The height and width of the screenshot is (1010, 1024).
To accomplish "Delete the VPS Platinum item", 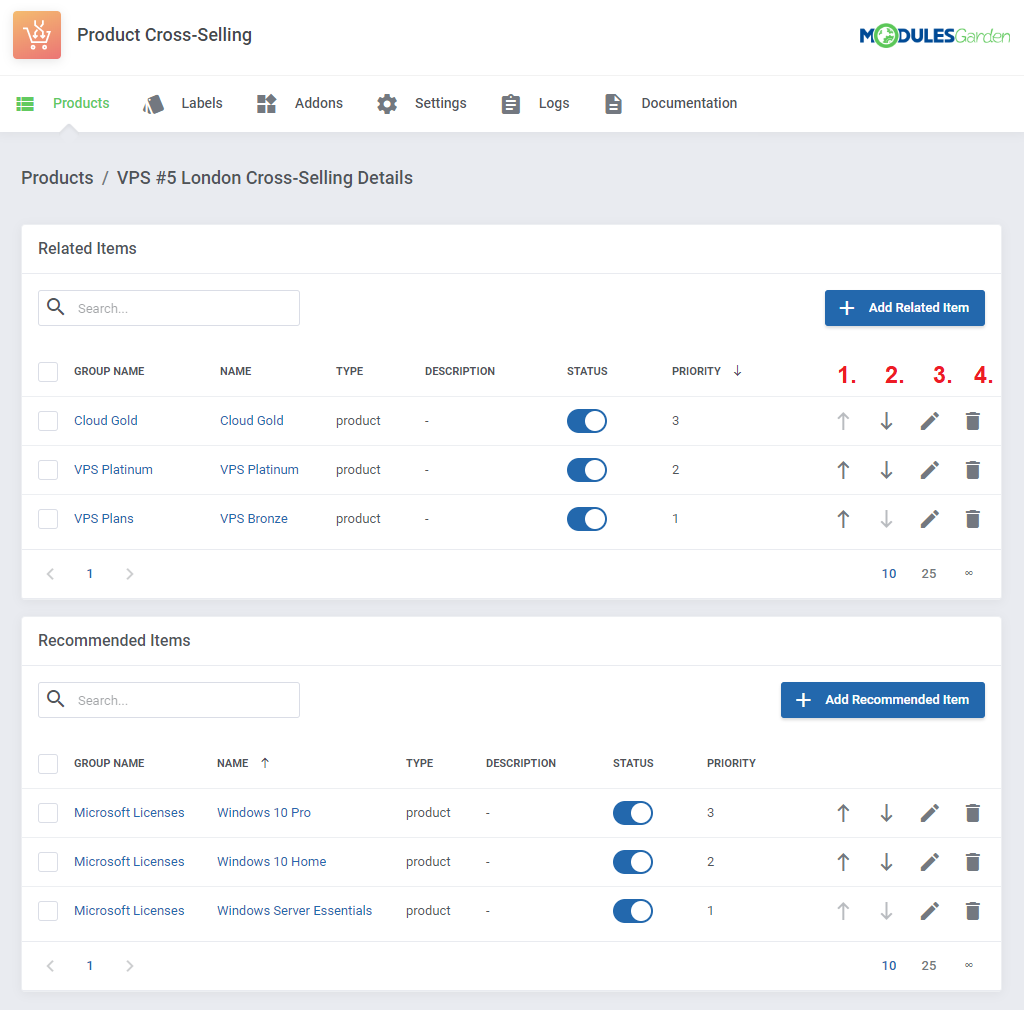I will 972,470.
